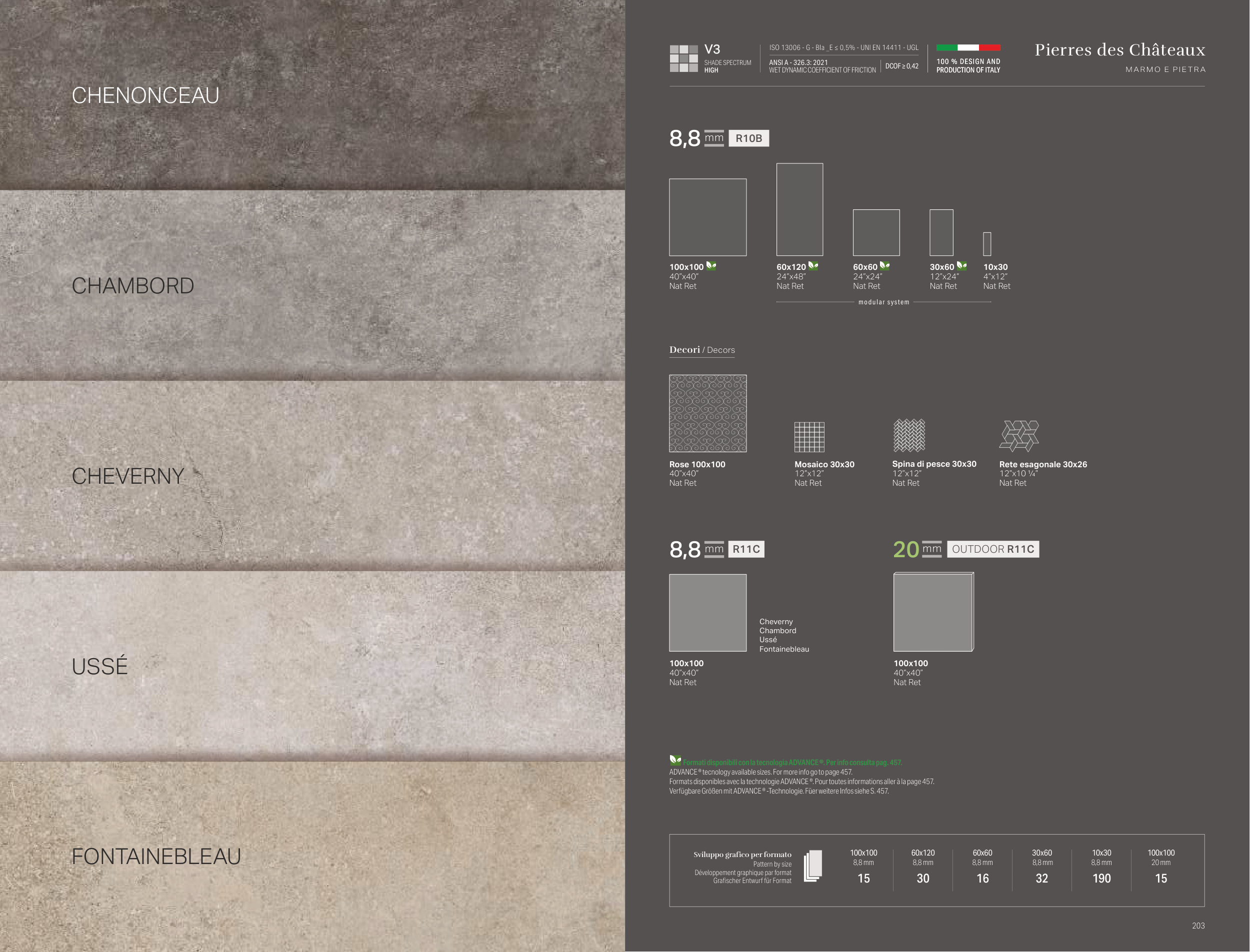The image size is (1250, 952).
Task: Click the Mosaico 30x30 grid icon
Action: [x=809, y=437]
